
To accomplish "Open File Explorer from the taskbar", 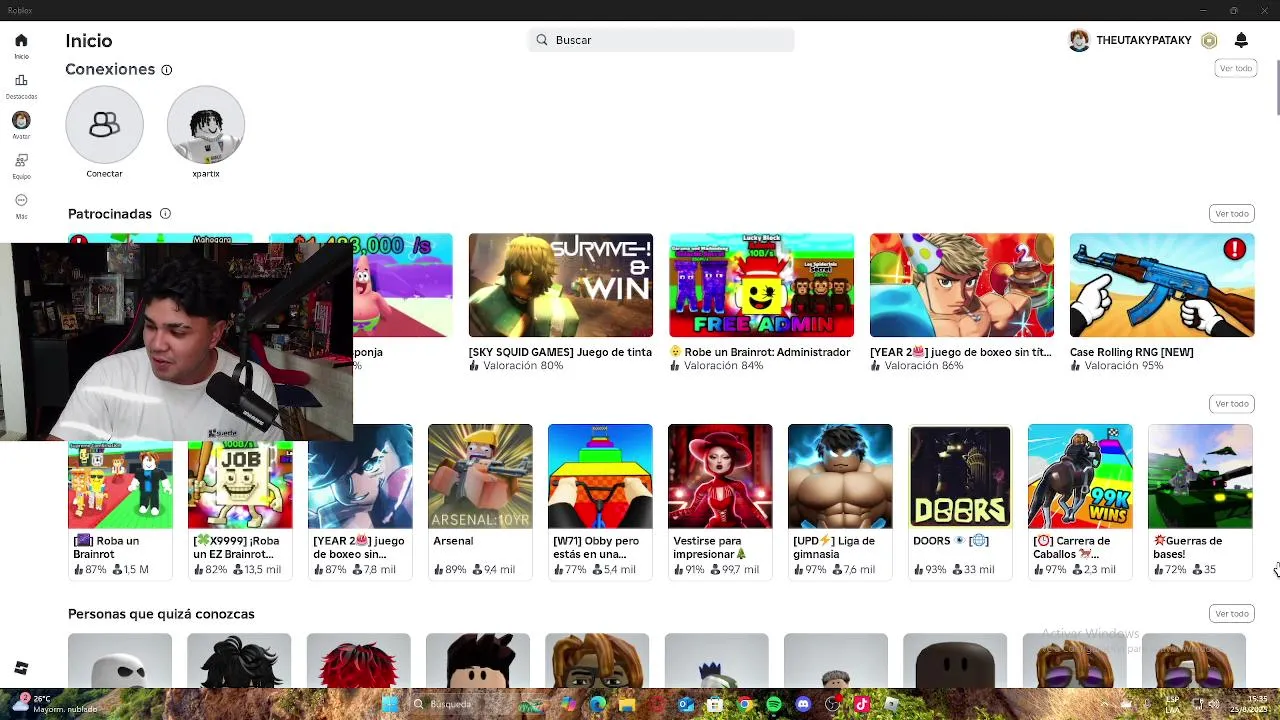I will coord(627,705).
